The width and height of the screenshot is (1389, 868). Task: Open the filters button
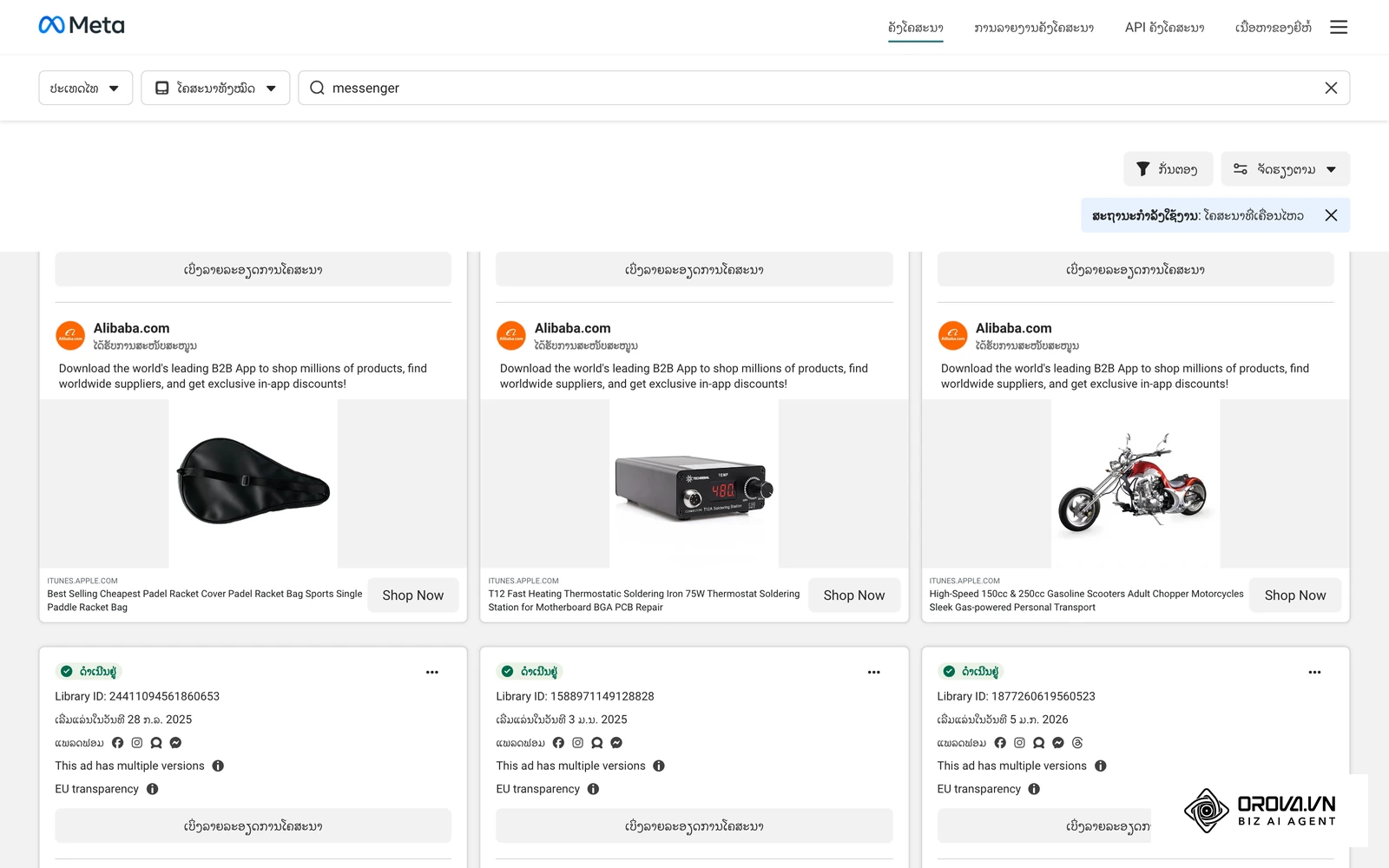click(x=1168, y=169)
